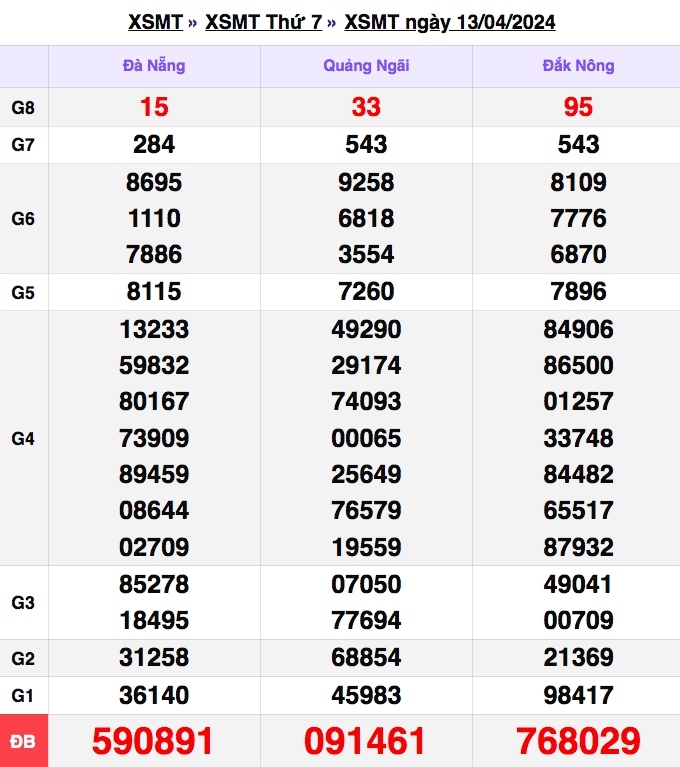Click the G6 number 8695
The height and width of the screenshot is (767, 680).
point(154,182)
